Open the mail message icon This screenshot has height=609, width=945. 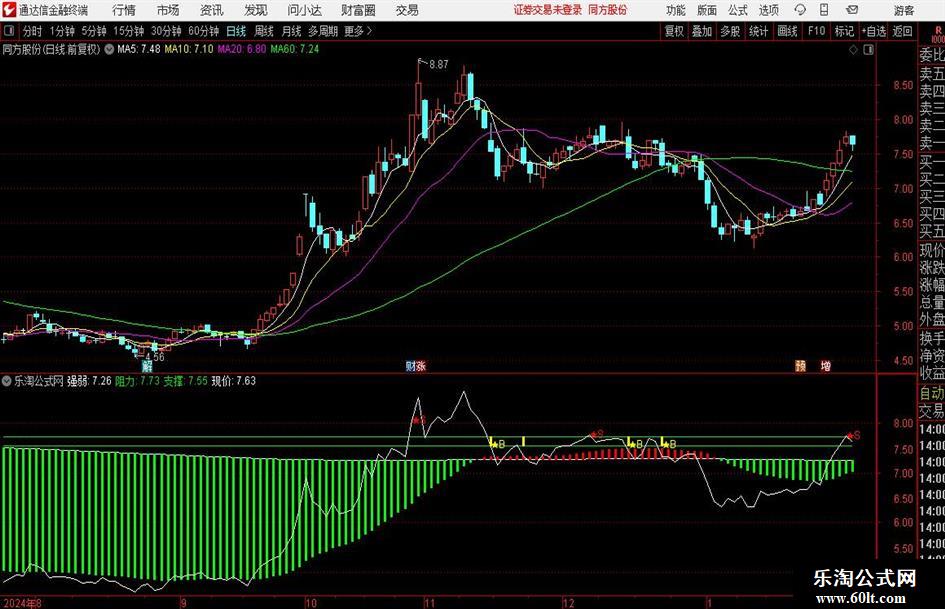[852, 10]
